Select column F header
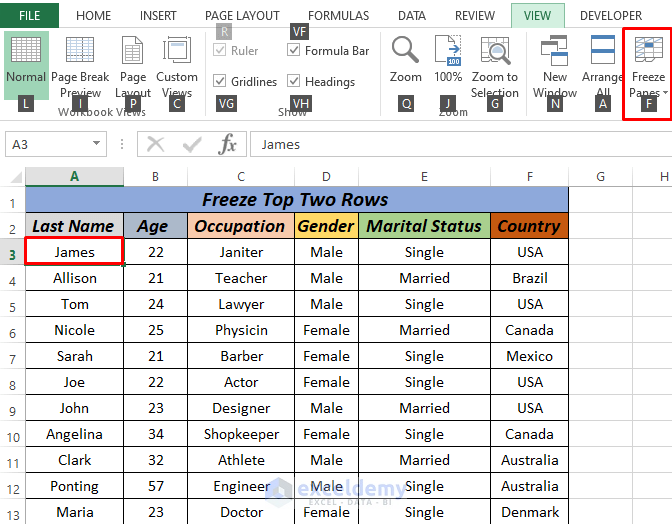 [530, 177]
